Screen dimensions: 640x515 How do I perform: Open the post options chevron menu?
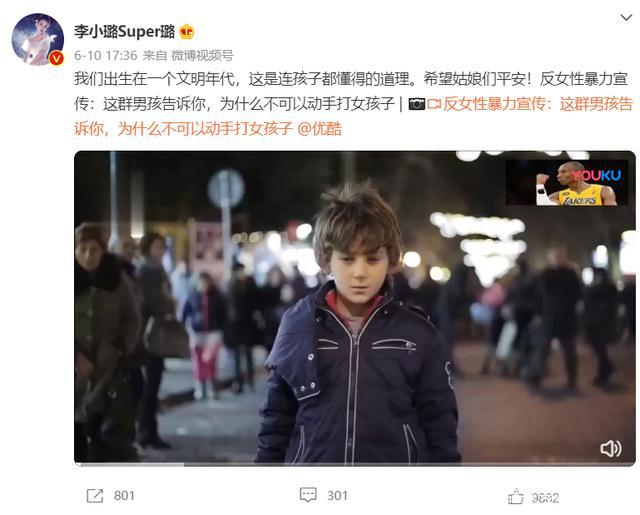(x=626, y=18)
